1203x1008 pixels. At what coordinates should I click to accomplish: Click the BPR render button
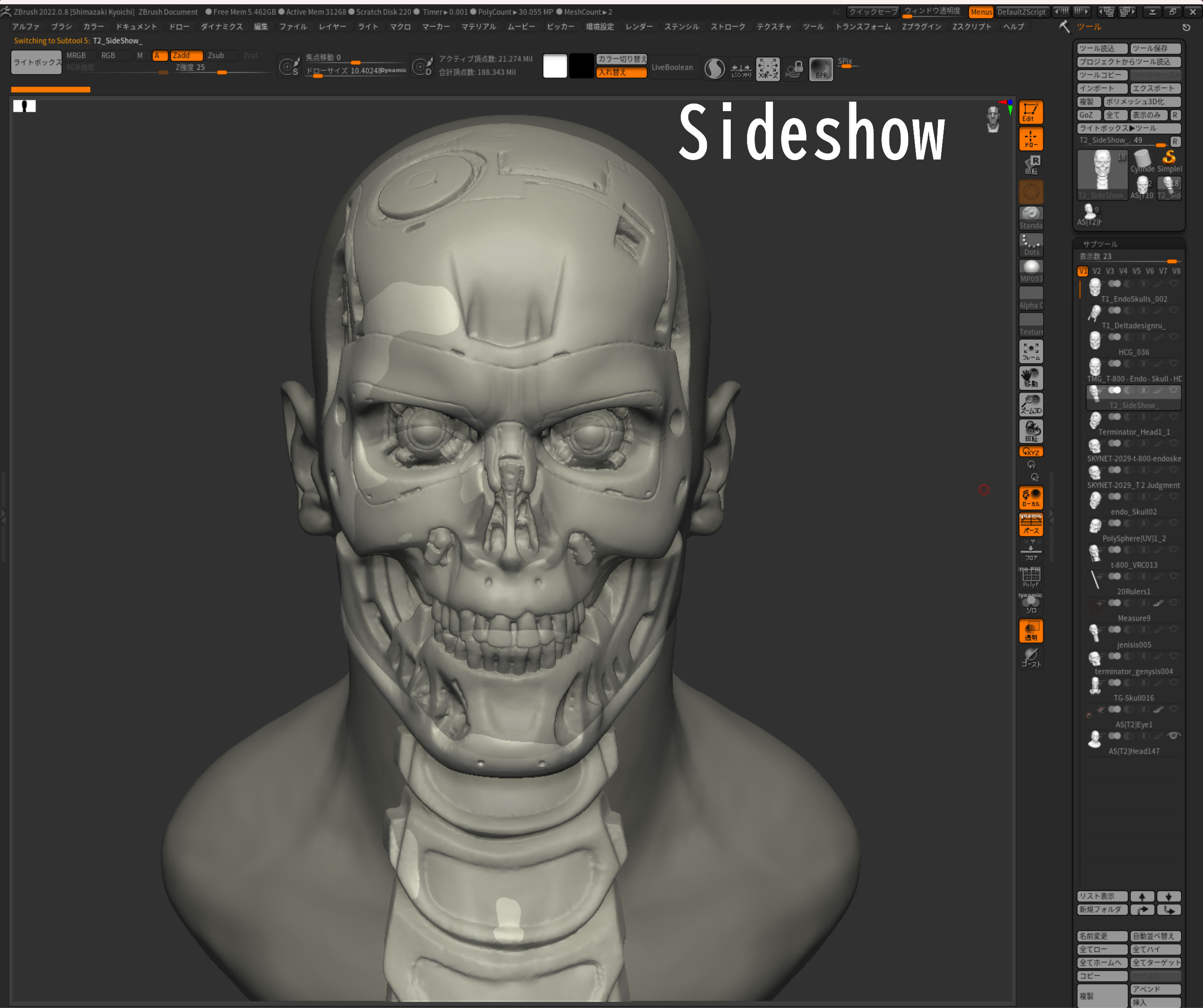click(820, 69)
